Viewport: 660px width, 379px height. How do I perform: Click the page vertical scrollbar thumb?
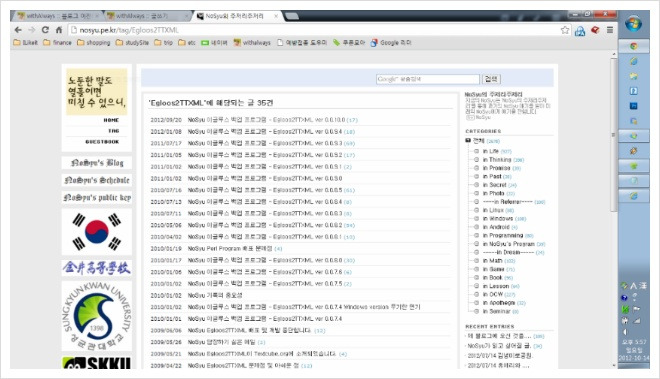[614, 136]
